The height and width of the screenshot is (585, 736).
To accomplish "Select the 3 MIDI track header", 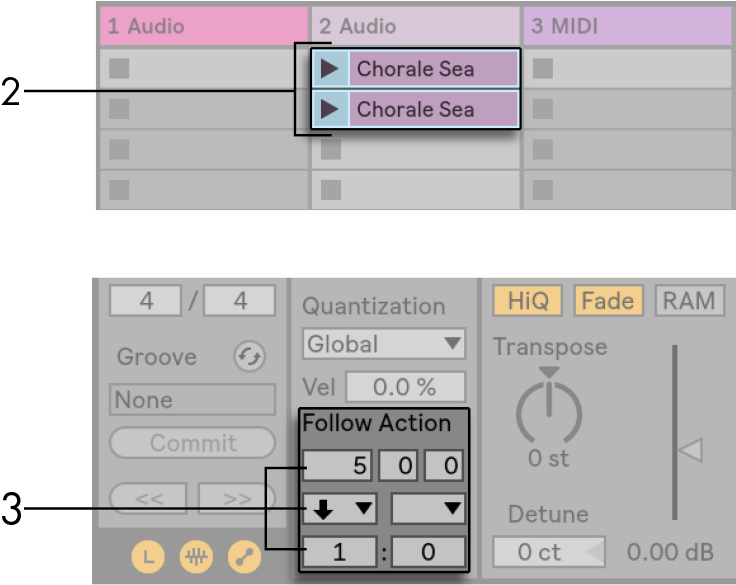I will (627, 26).
